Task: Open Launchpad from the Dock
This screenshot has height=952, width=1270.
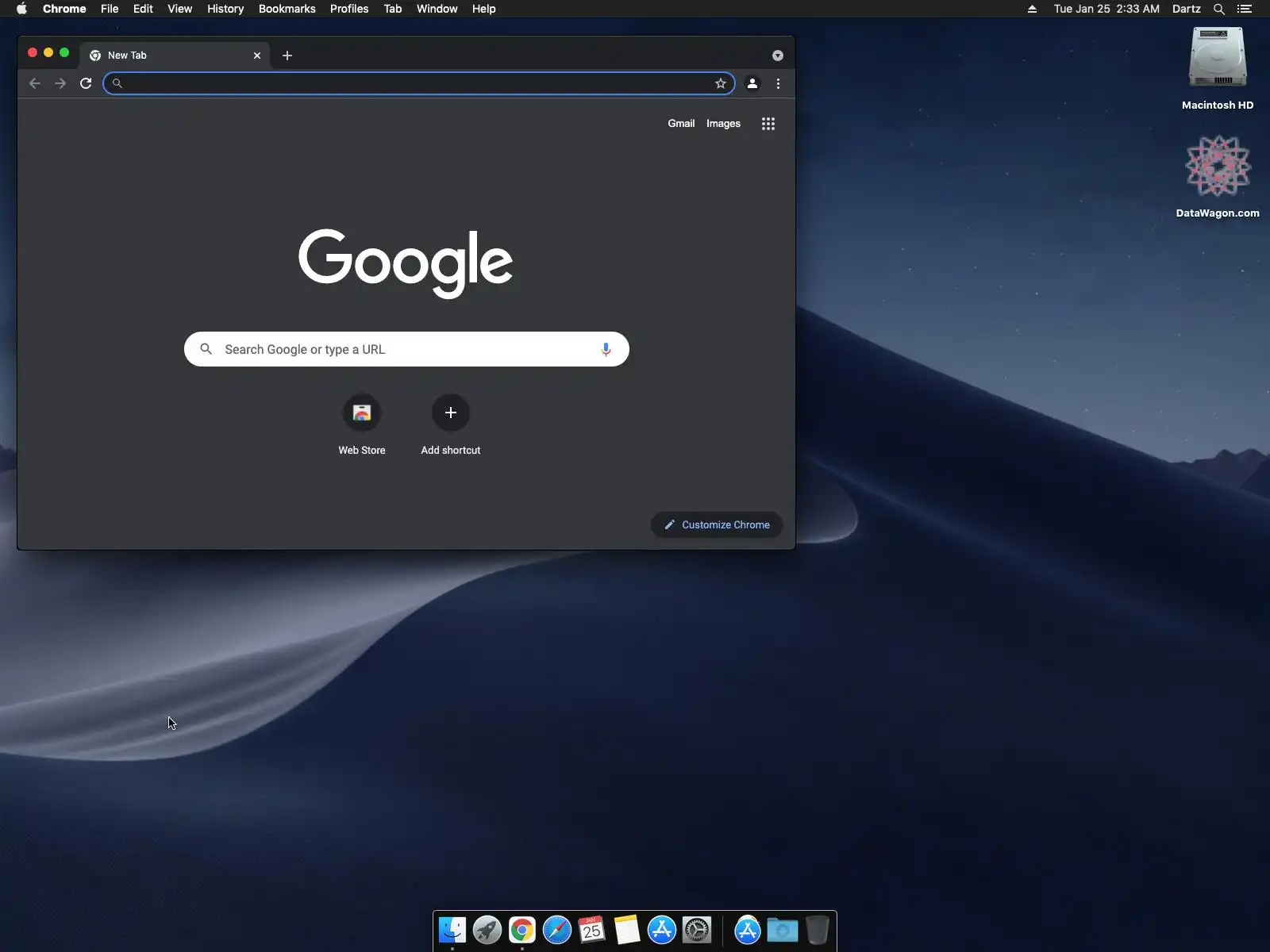Action: pyautogui.click(x=487, y=930)
